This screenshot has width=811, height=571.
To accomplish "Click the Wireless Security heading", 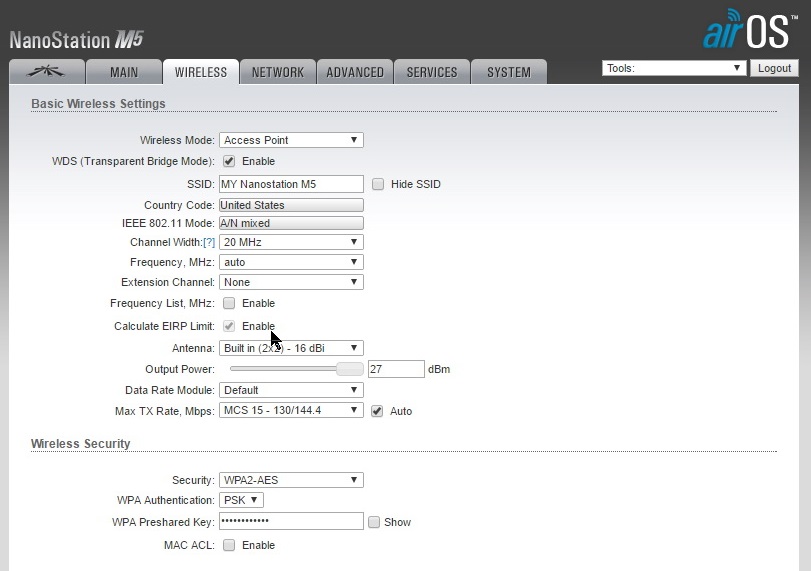I will click(81, 444).
